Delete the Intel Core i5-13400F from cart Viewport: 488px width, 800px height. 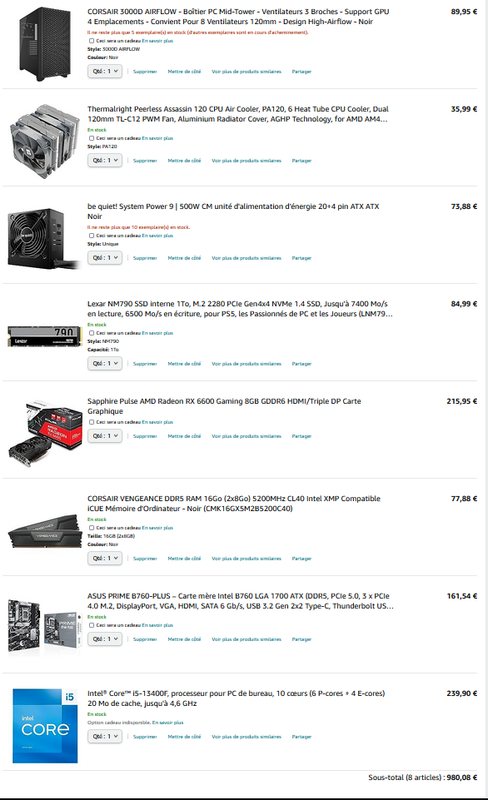[x=145, y=737]
